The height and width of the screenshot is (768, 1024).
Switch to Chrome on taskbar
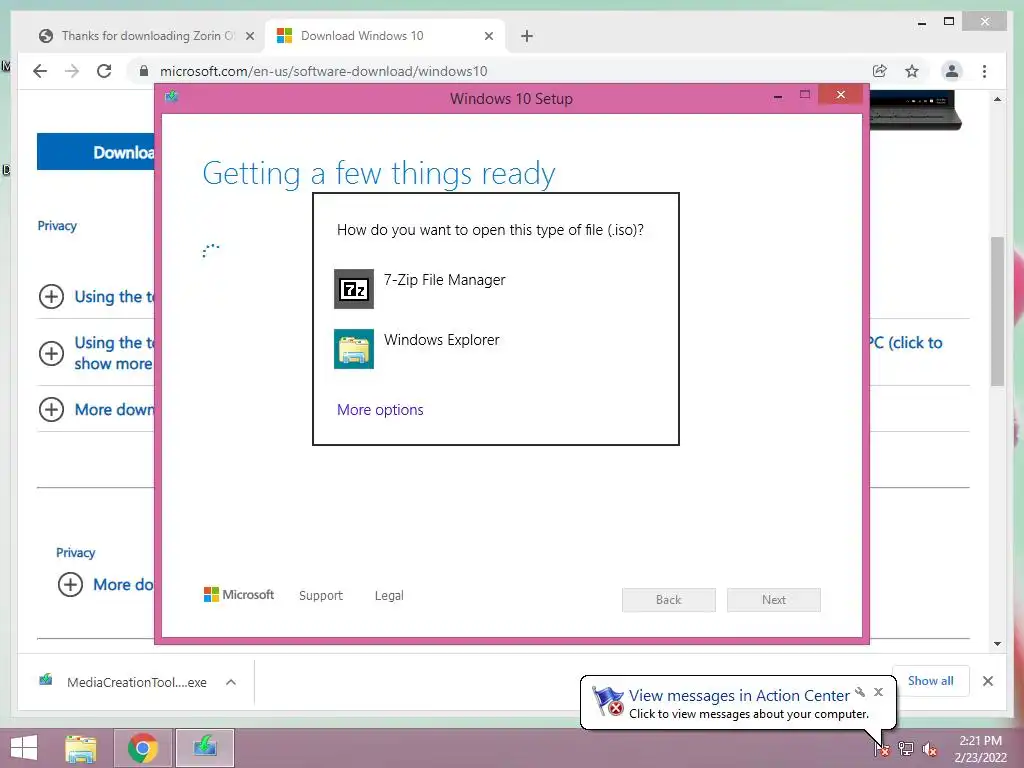tap(143, 748)
